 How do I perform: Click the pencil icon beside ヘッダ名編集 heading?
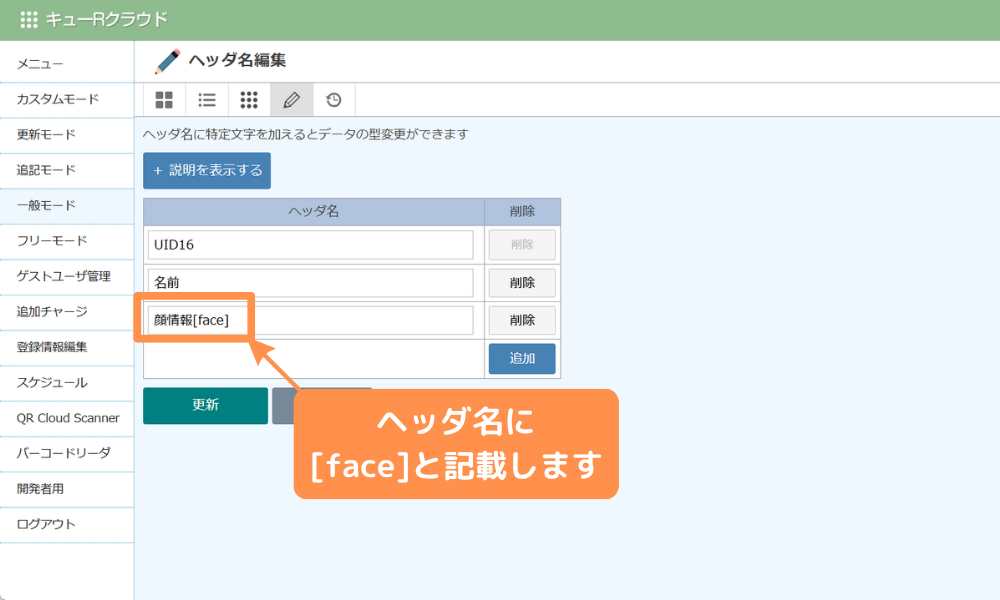point(164,60)
